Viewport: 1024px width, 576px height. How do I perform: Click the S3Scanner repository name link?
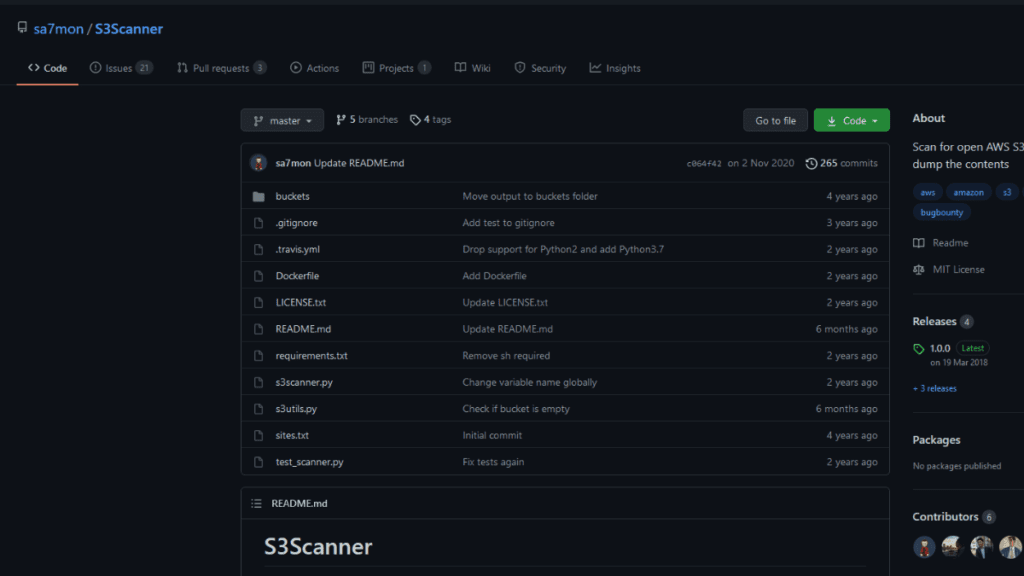129,29
